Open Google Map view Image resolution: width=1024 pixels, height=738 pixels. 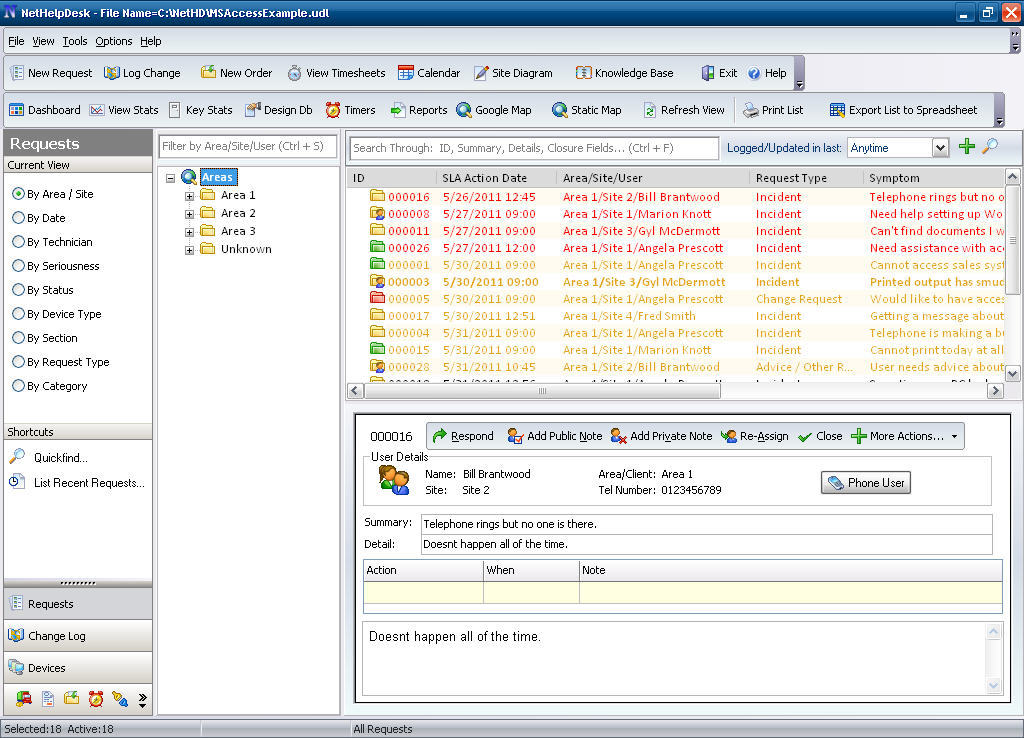click(x=494, y=110)
